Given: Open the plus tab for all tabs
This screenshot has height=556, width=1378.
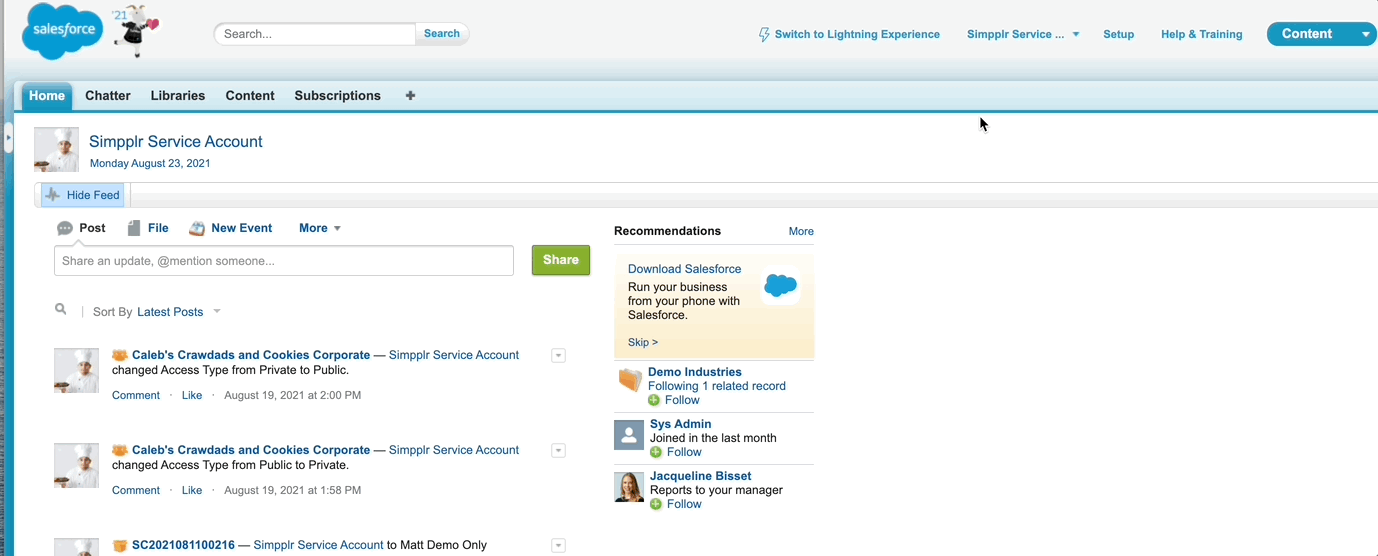Looking at the screenshot, I should (410, 96).
